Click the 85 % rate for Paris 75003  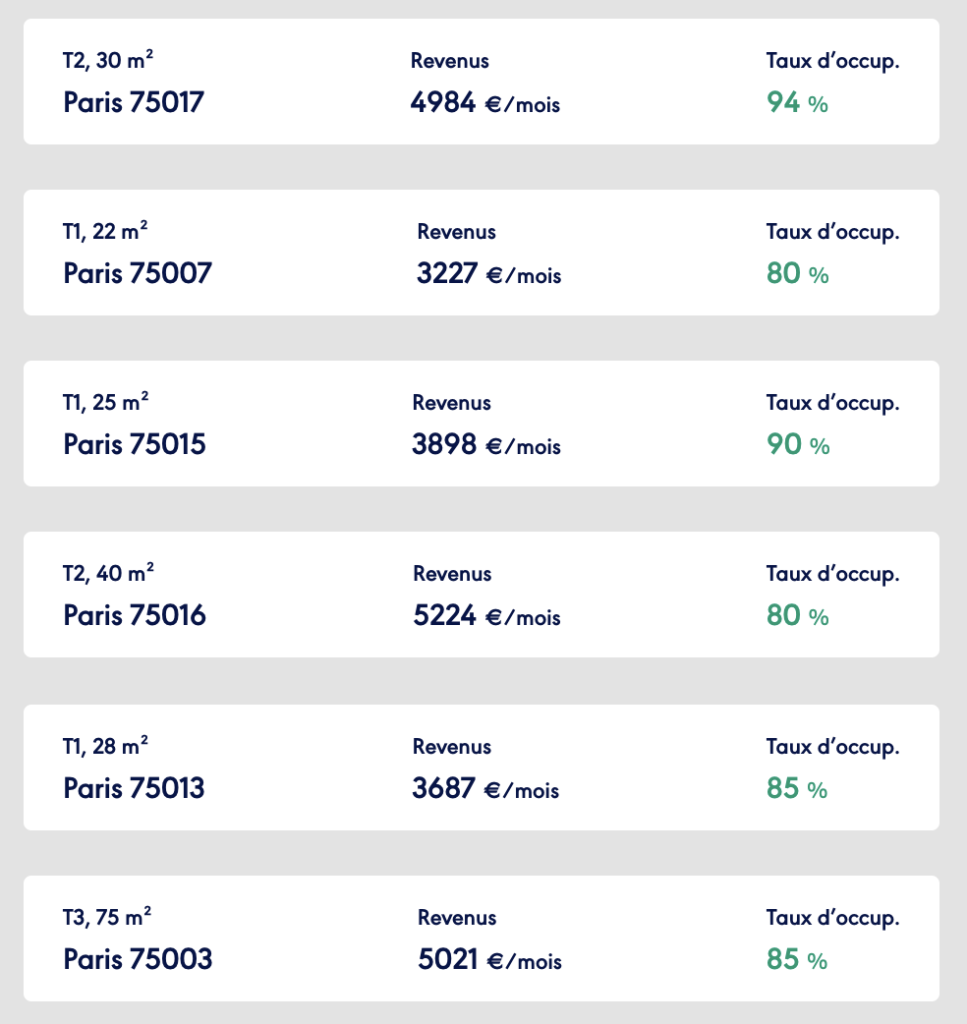[x=797, y=959]
